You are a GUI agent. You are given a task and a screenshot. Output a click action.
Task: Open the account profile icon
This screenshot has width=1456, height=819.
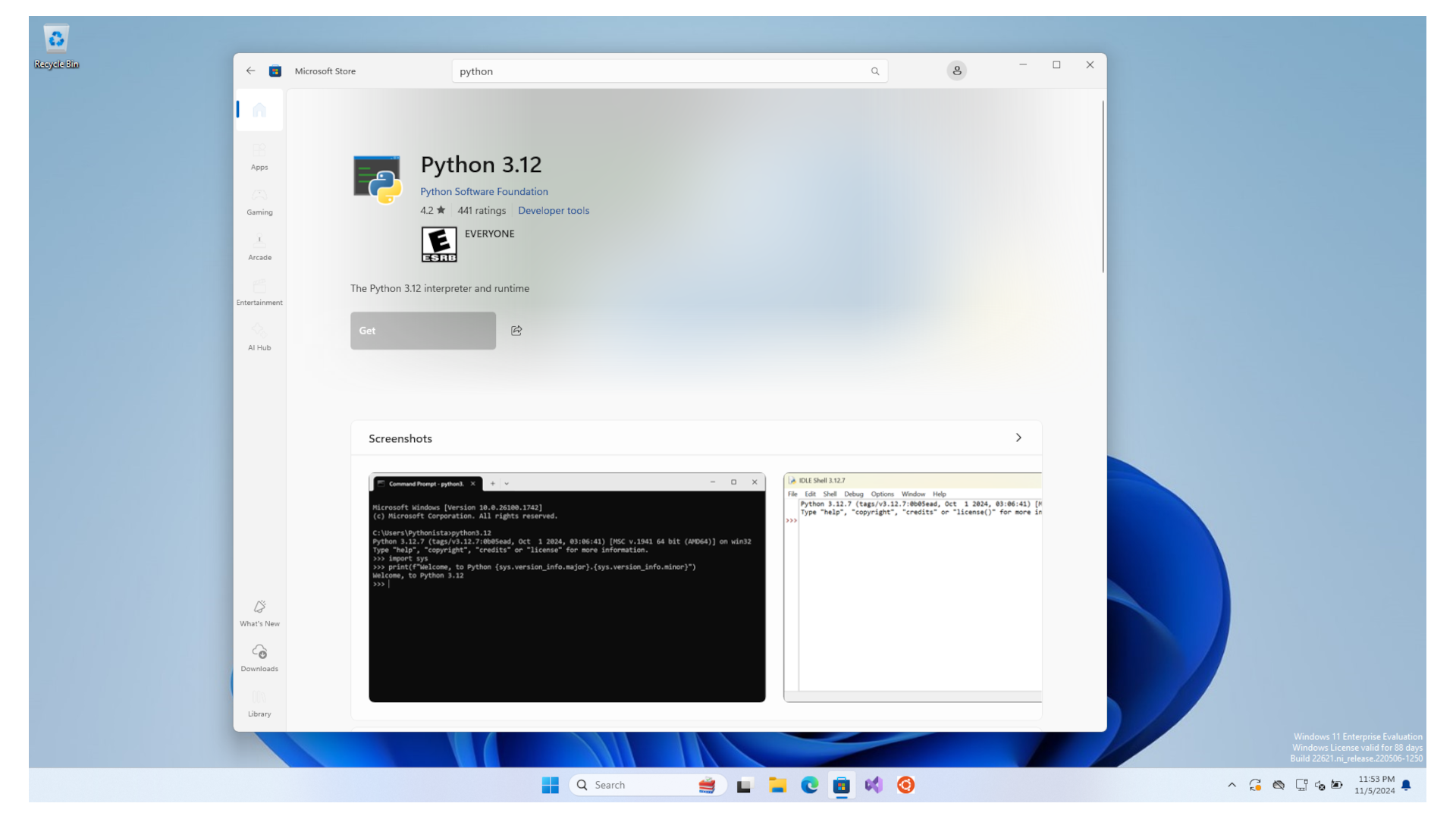[956, 71]
